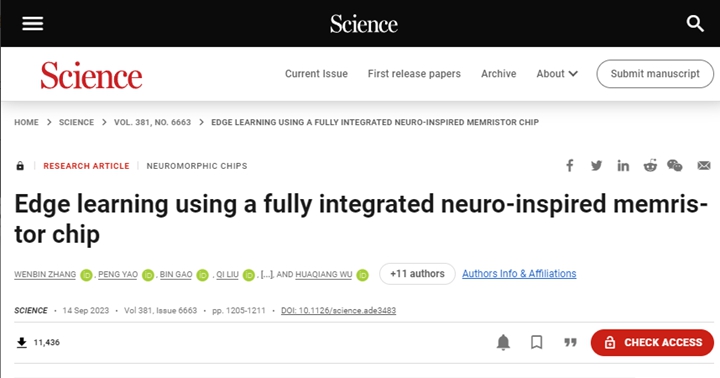Open Current Issue in navigation
Image resolution: width=720 pixels, height=378 pixels.
coord(316,73)
